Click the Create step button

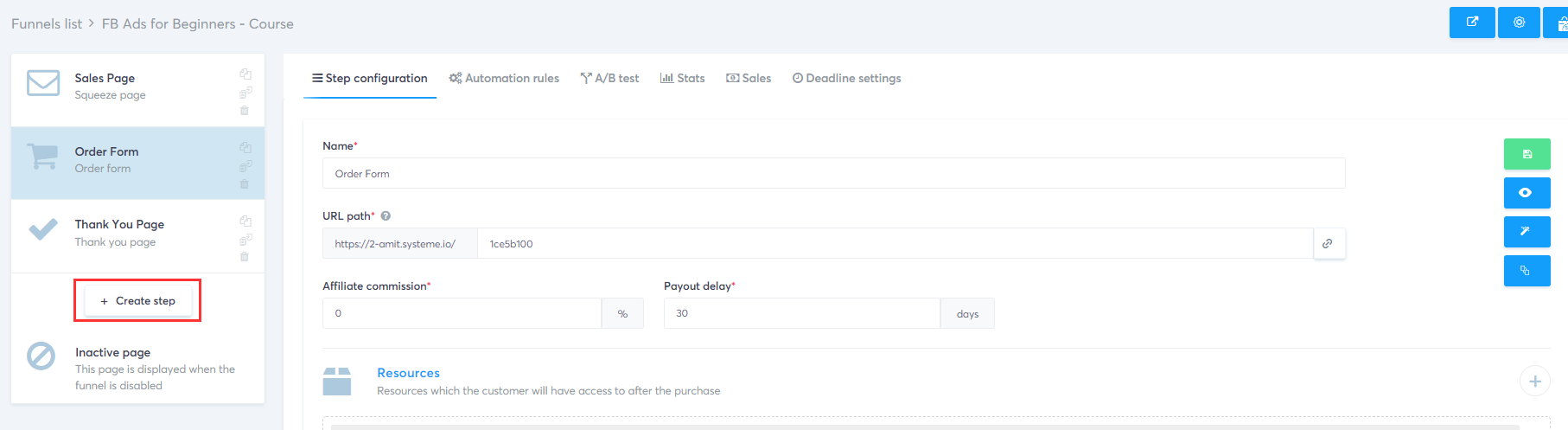(138, 301)
